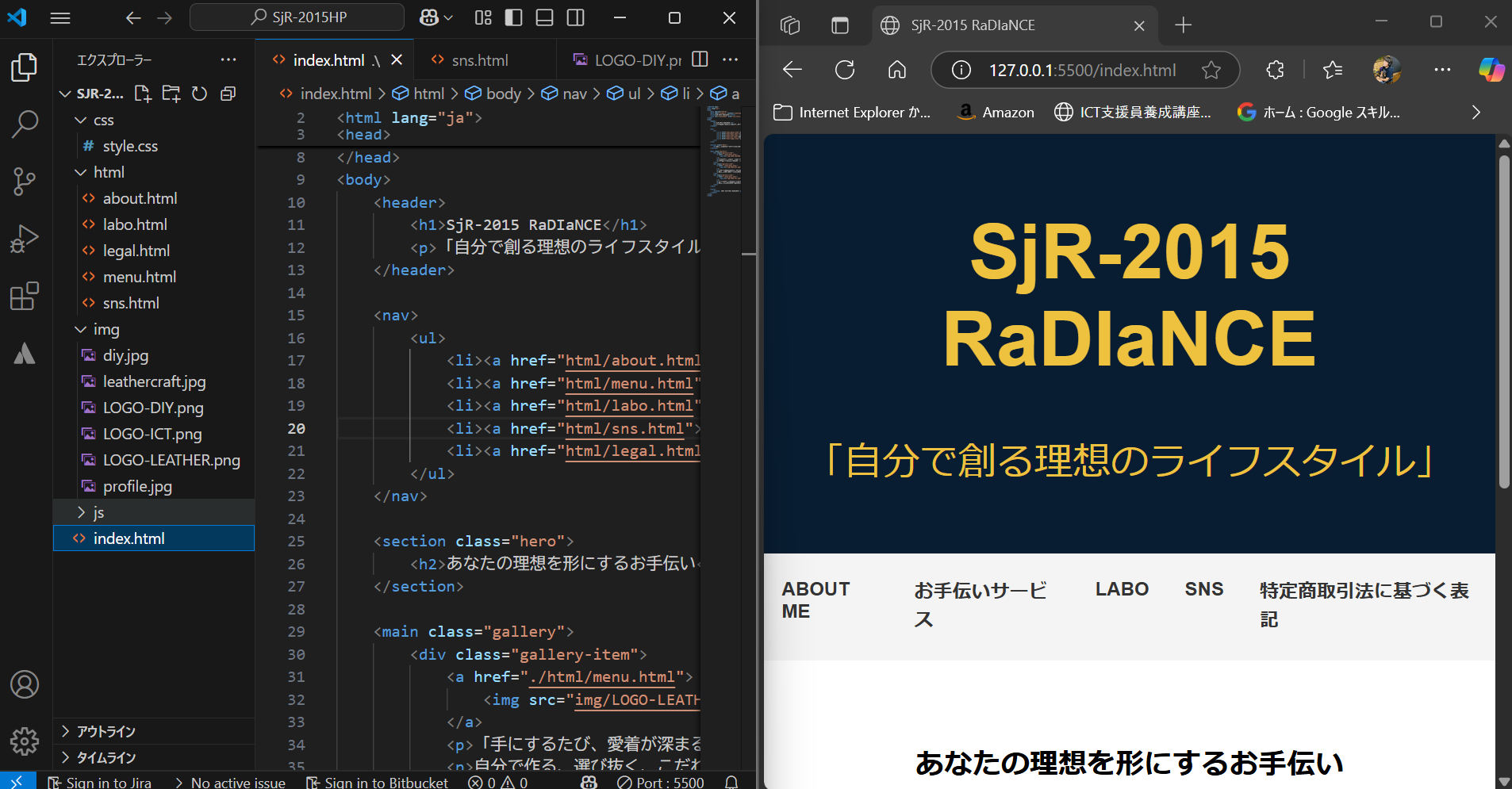Image resolution: width=1512 pixels, height=789 pixels.
Task: Expand the アウトライン section
Action: (x=107, y=731)
